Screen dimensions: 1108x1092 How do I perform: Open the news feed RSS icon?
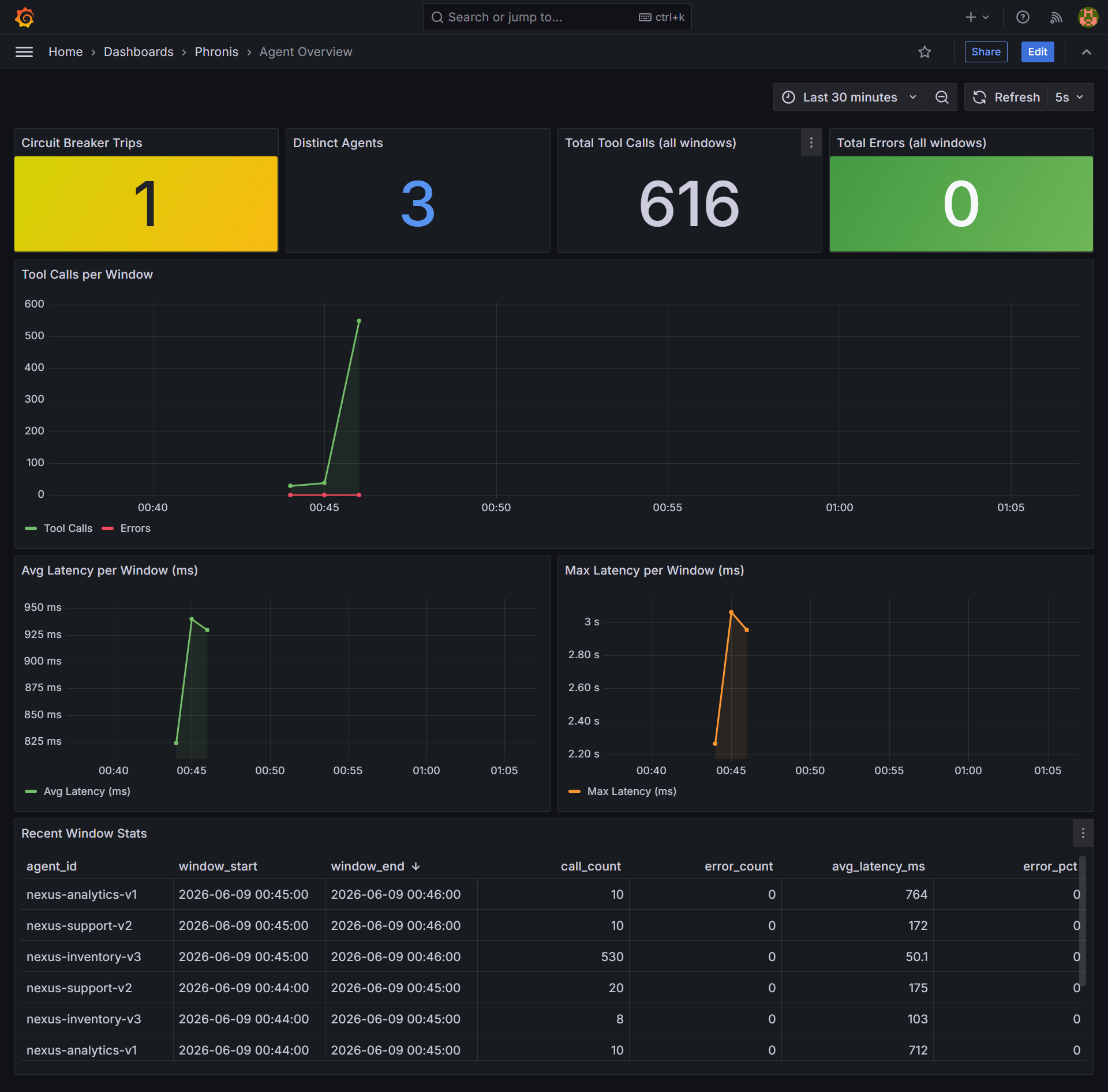[1056, 17]
